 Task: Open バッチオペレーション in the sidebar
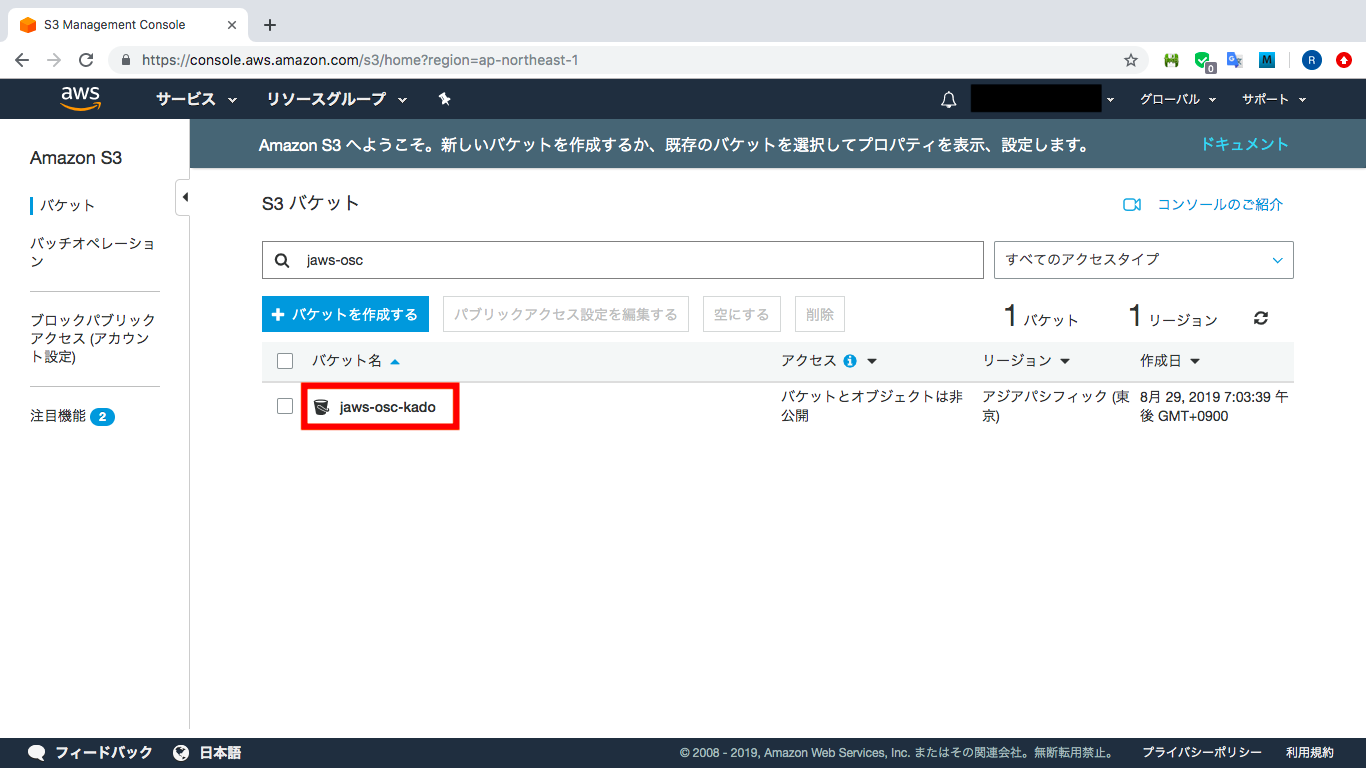click(x=92, y=252)
